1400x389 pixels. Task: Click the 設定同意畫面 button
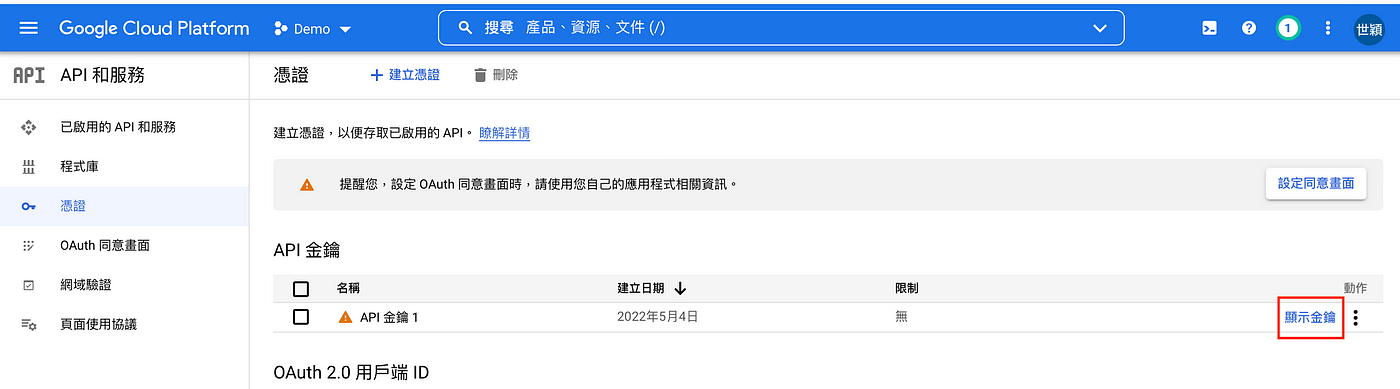pyautogui.click(x=1316, y=183)
